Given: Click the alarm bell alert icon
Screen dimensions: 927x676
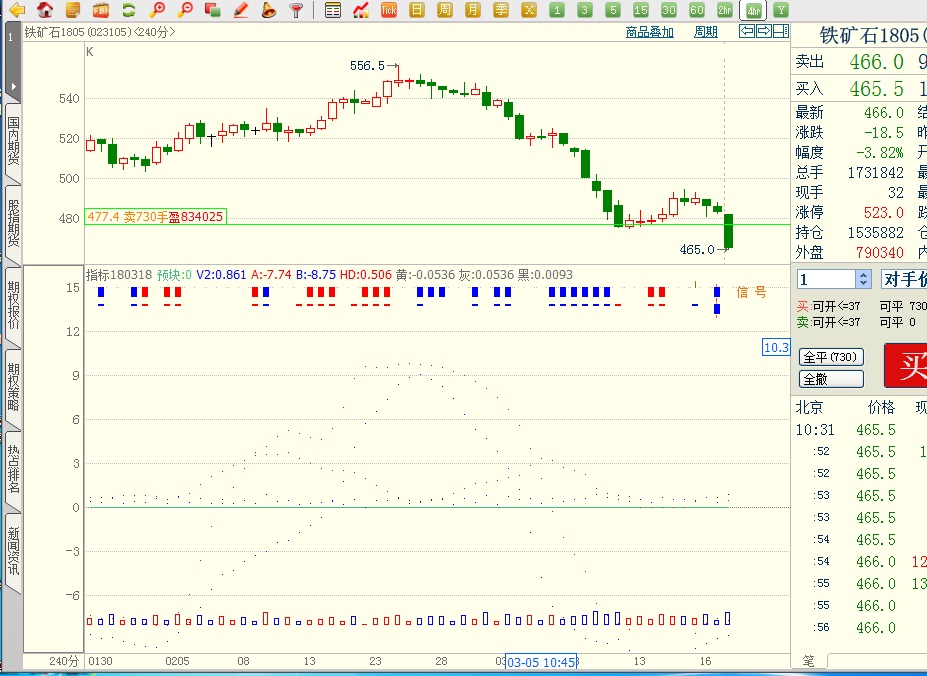Looking at the screenshot, I should coord(268,10).
